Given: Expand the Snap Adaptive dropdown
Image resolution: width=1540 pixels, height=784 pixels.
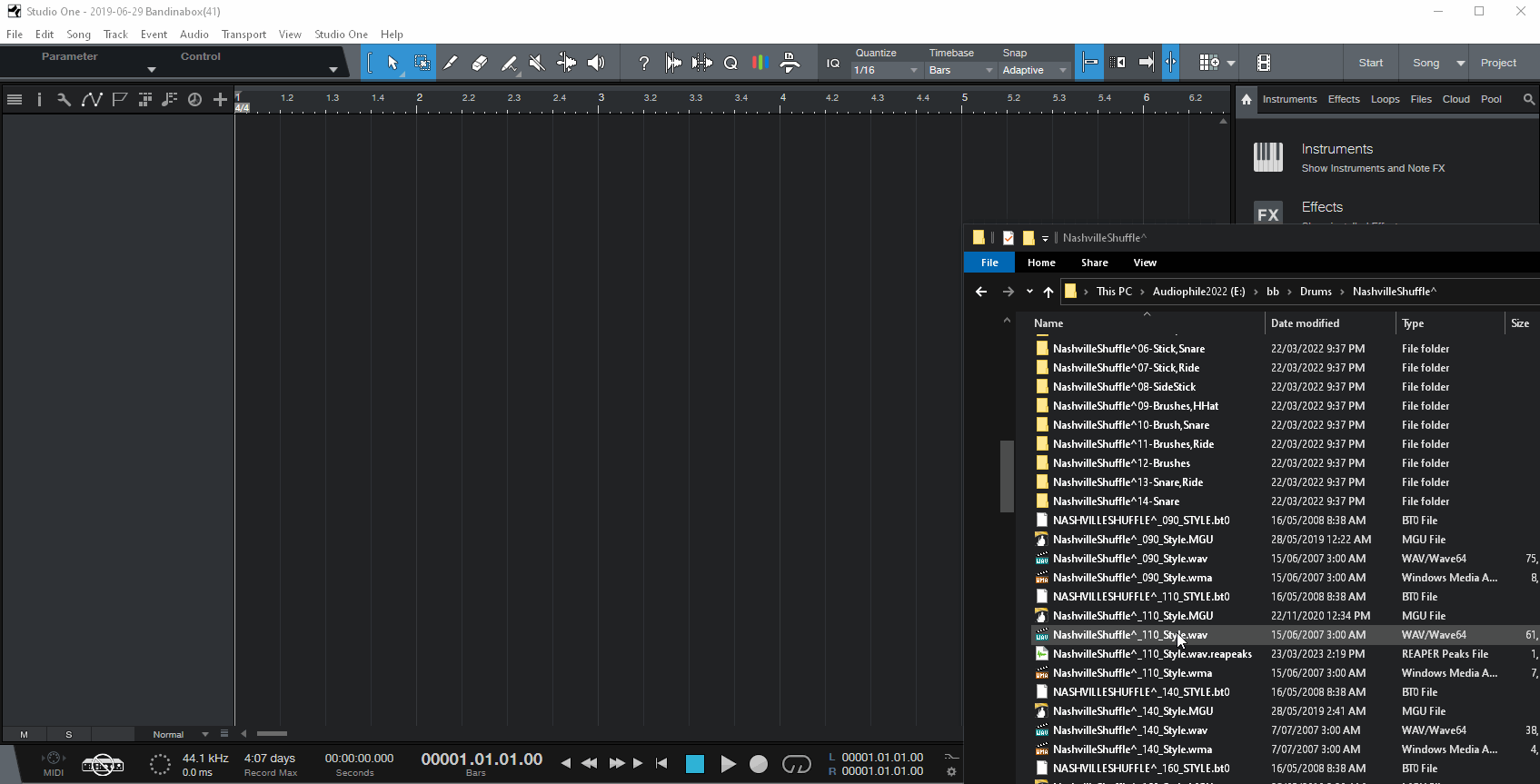Looking at the screenshot, I should coord(1034,70).
